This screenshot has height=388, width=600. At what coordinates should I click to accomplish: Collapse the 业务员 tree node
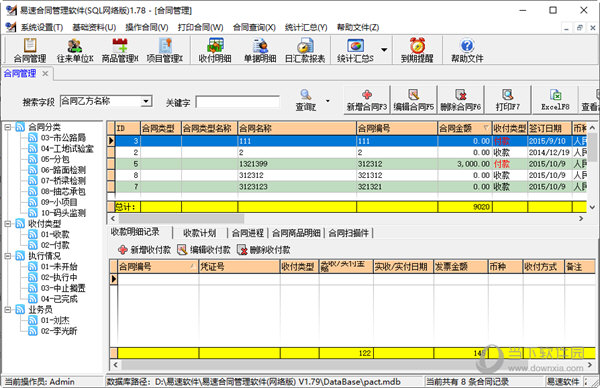click(x=8, y=309)
